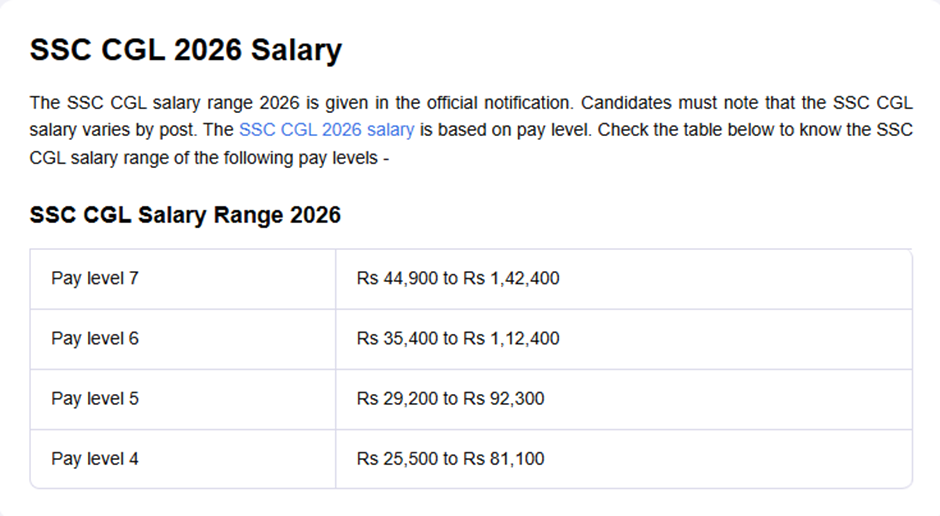940x516 pixels.
Task: Click the words 'salary varies by post'
Action: coord(113,130)
